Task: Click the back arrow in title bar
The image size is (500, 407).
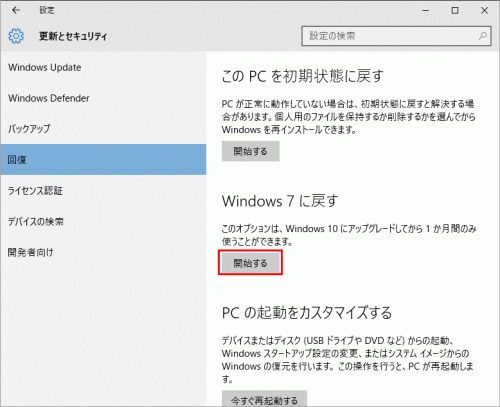Action: click(16, 10)
